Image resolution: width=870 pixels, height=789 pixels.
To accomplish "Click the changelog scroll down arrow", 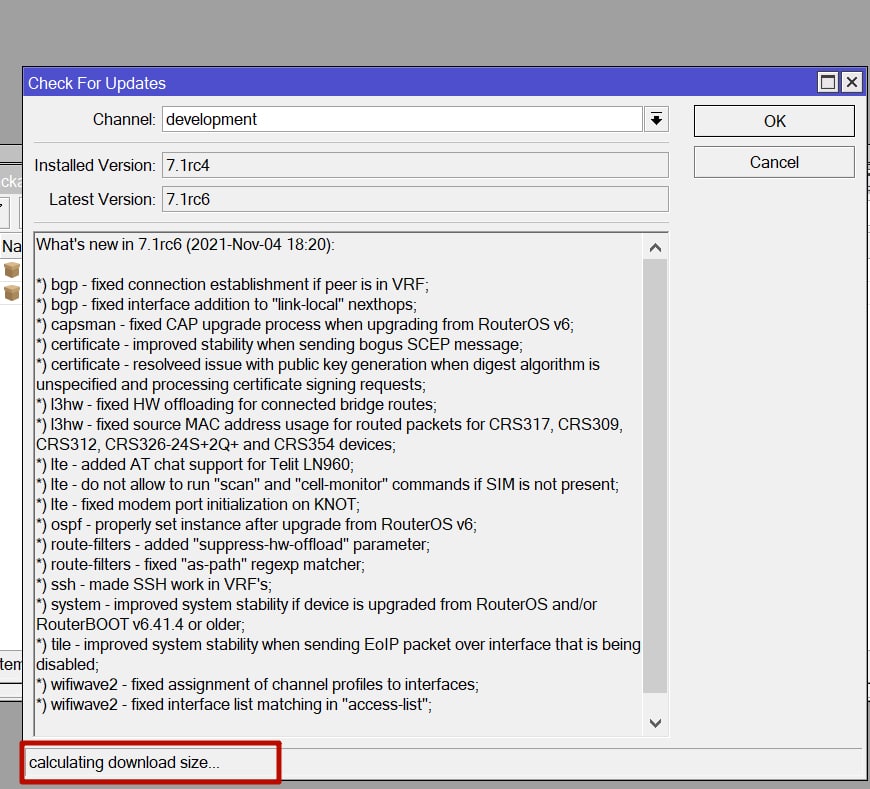I will pos(655,723).
